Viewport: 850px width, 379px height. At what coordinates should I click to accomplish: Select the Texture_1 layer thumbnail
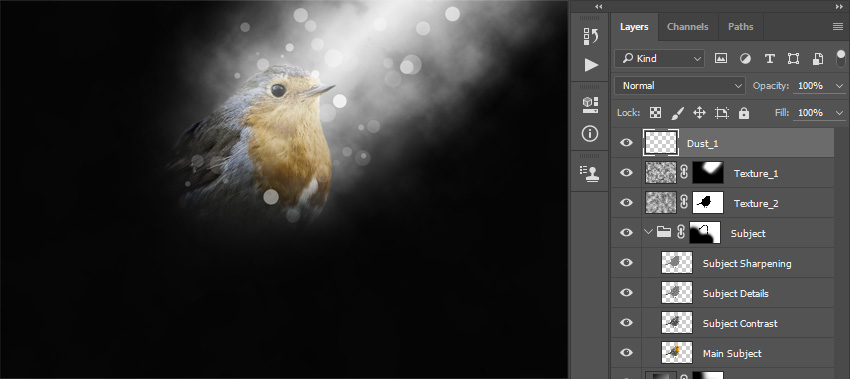661,173
